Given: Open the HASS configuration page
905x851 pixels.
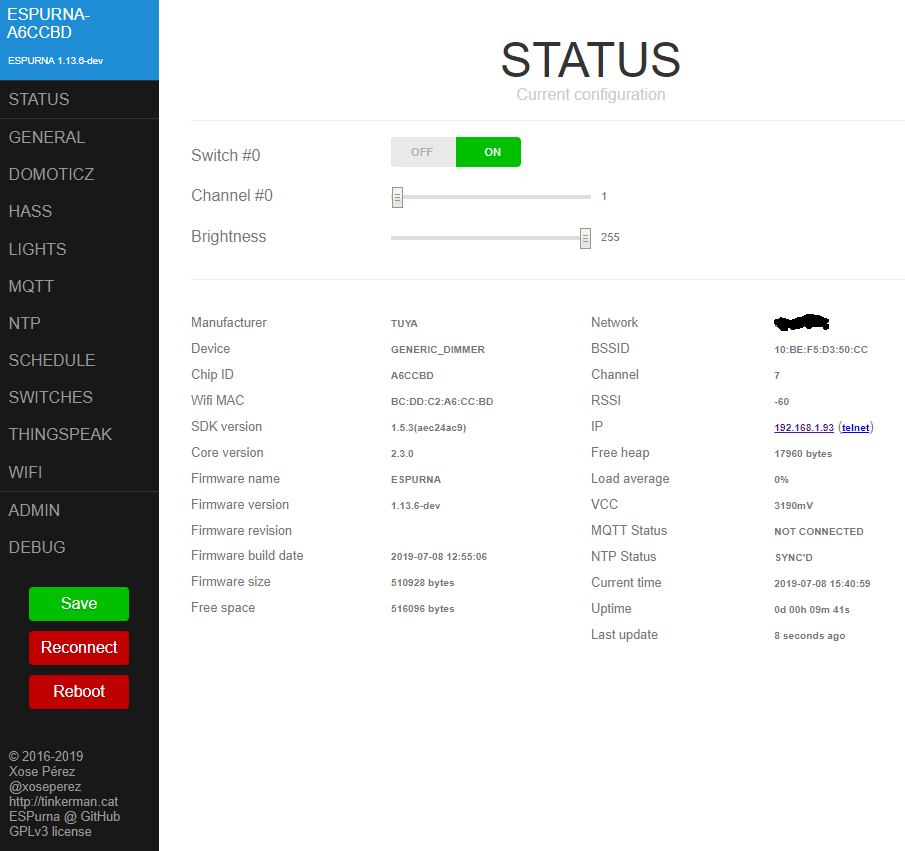Looking at the screenshot, I should pos(79,211).
